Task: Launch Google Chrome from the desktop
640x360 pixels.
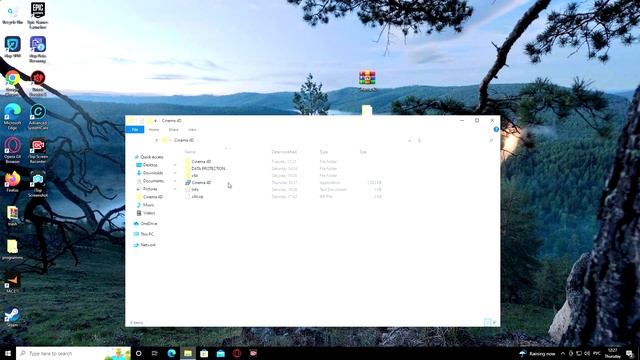Action: pos(12,83)
